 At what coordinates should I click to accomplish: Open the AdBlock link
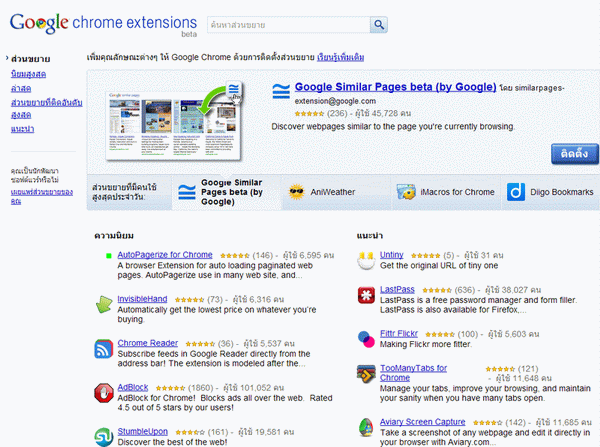(x=133, y=387)
